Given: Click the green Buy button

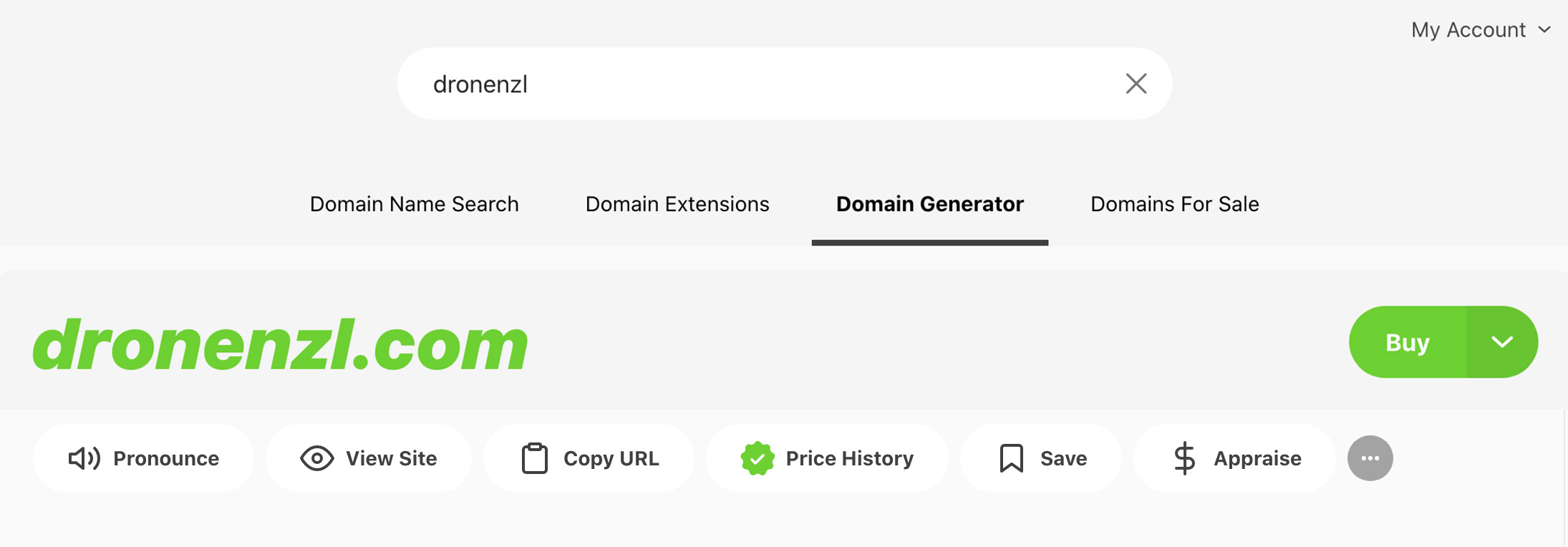Looking at the screenshot, I should (x=1408, y=342).
